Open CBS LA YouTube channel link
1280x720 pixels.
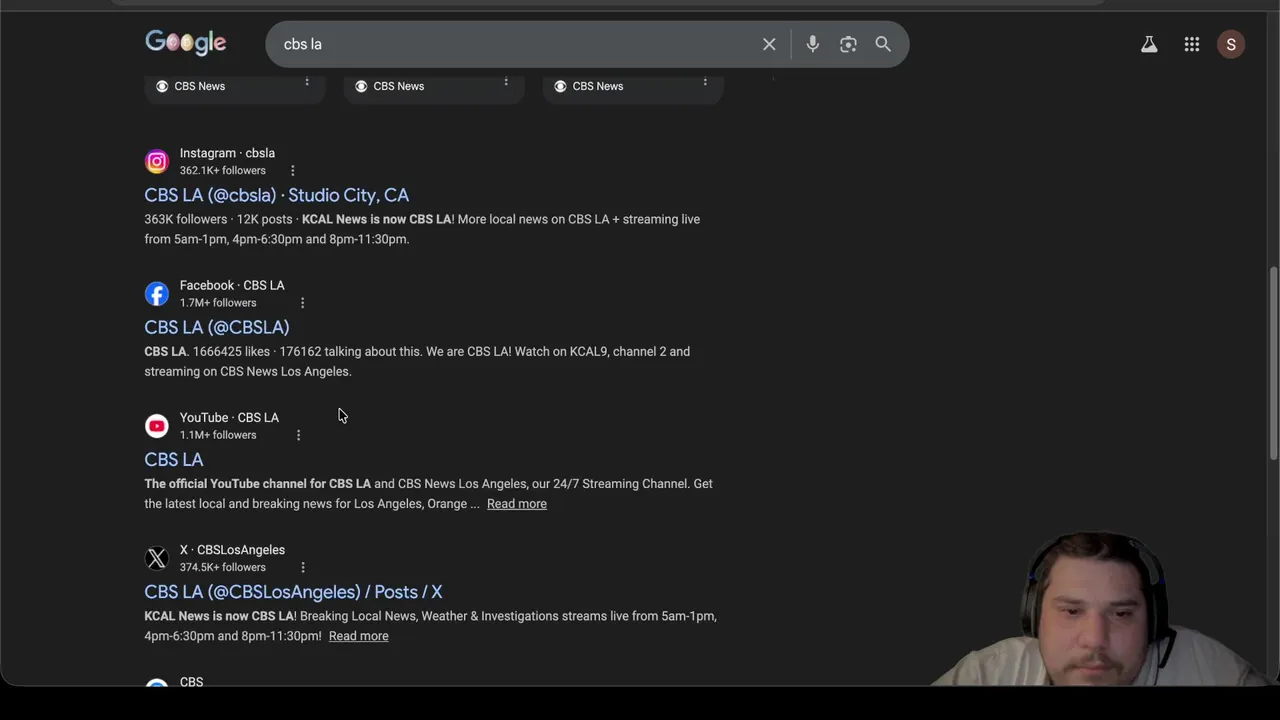point(173,459)
